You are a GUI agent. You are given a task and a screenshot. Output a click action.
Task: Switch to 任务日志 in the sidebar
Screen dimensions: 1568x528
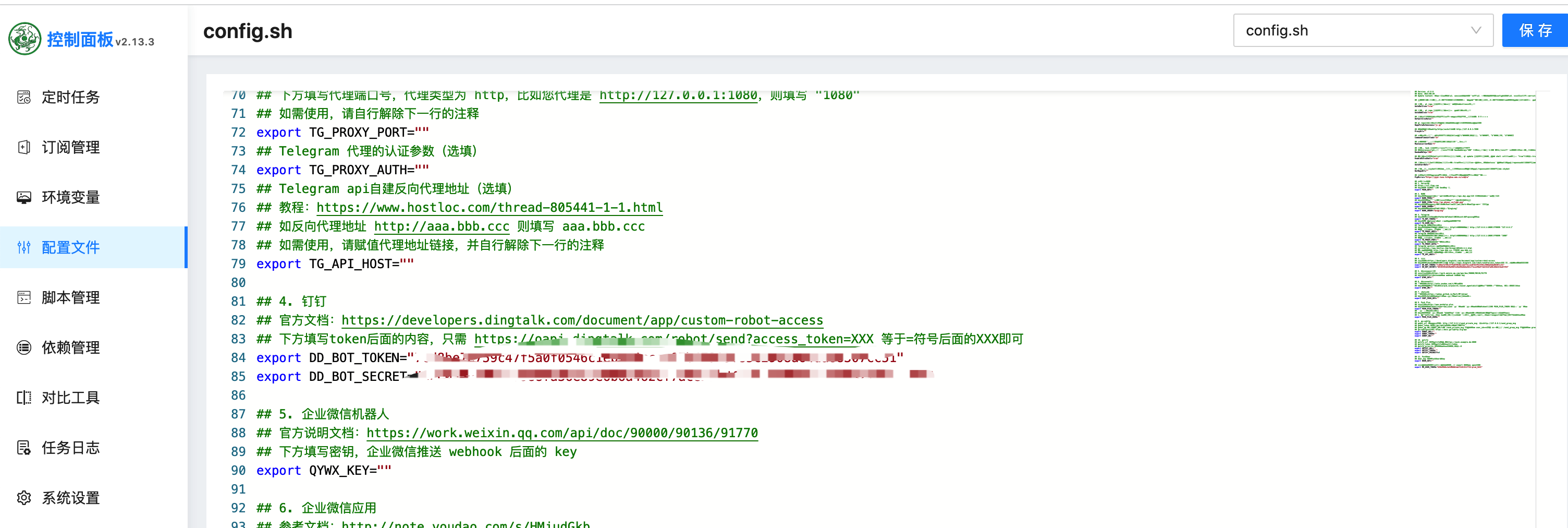point(70,447)
